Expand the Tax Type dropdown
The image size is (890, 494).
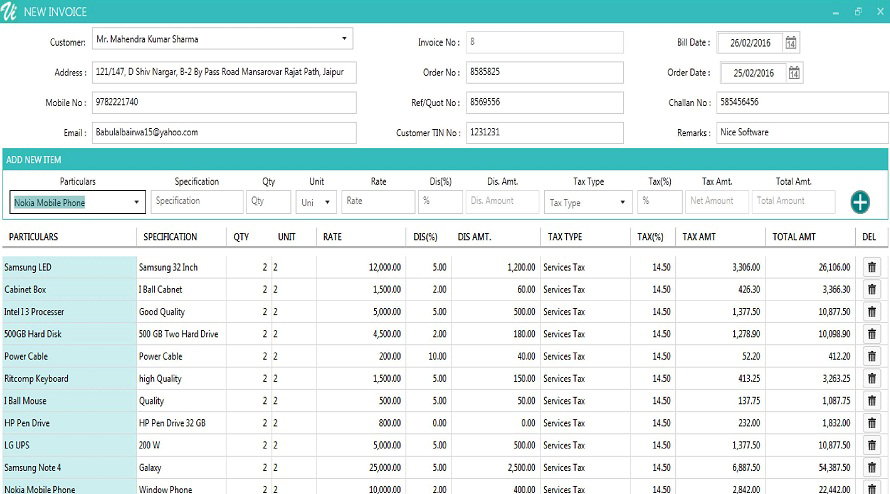click(623, 202)
